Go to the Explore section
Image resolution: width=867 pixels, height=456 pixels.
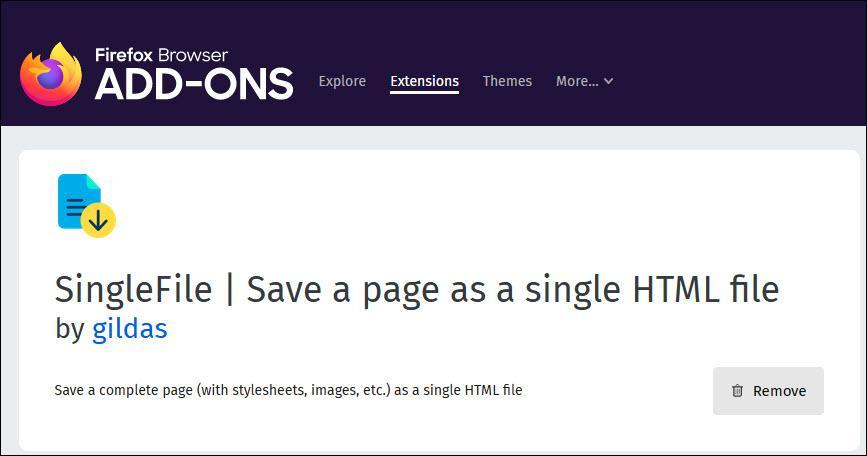click(342, 81)
